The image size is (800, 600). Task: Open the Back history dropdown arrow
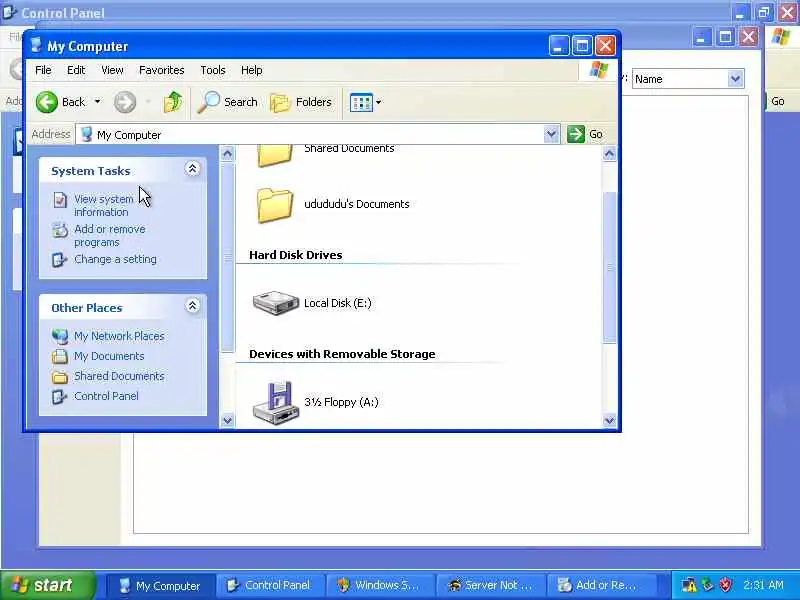pyautogui.click(x=97, y=102)
